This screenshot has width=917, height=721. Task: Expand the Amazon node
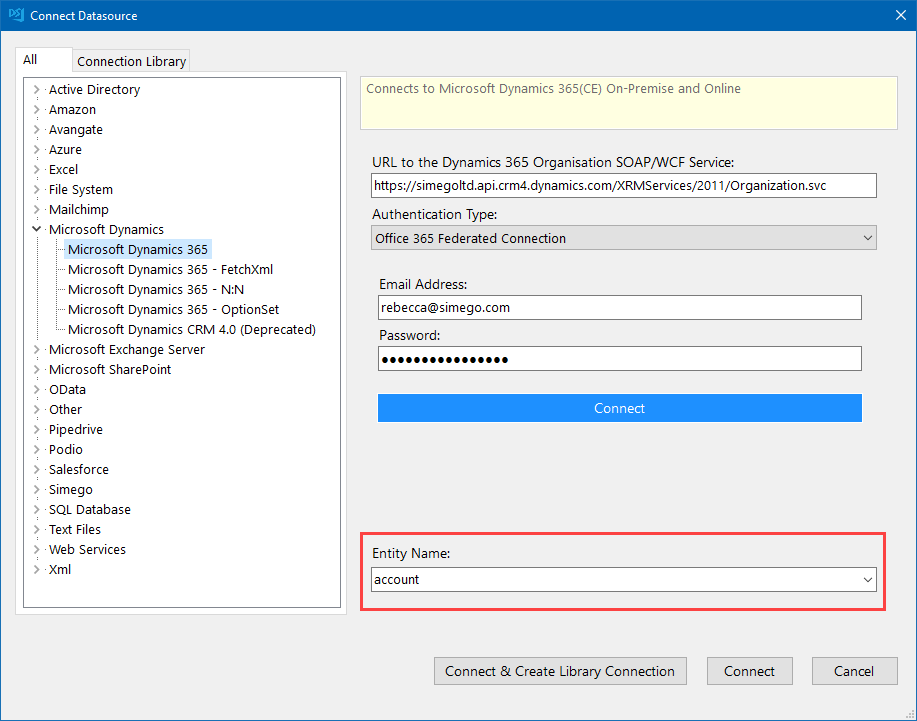click(x=36, y=109)
